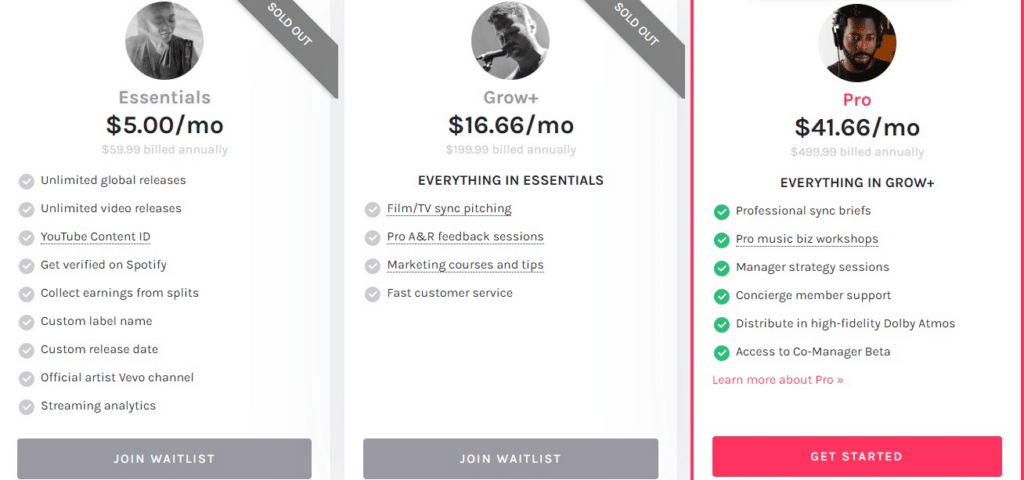Click the Pro A&R feedback sessions term
The image size is (1024, 480).
[465, 237]
